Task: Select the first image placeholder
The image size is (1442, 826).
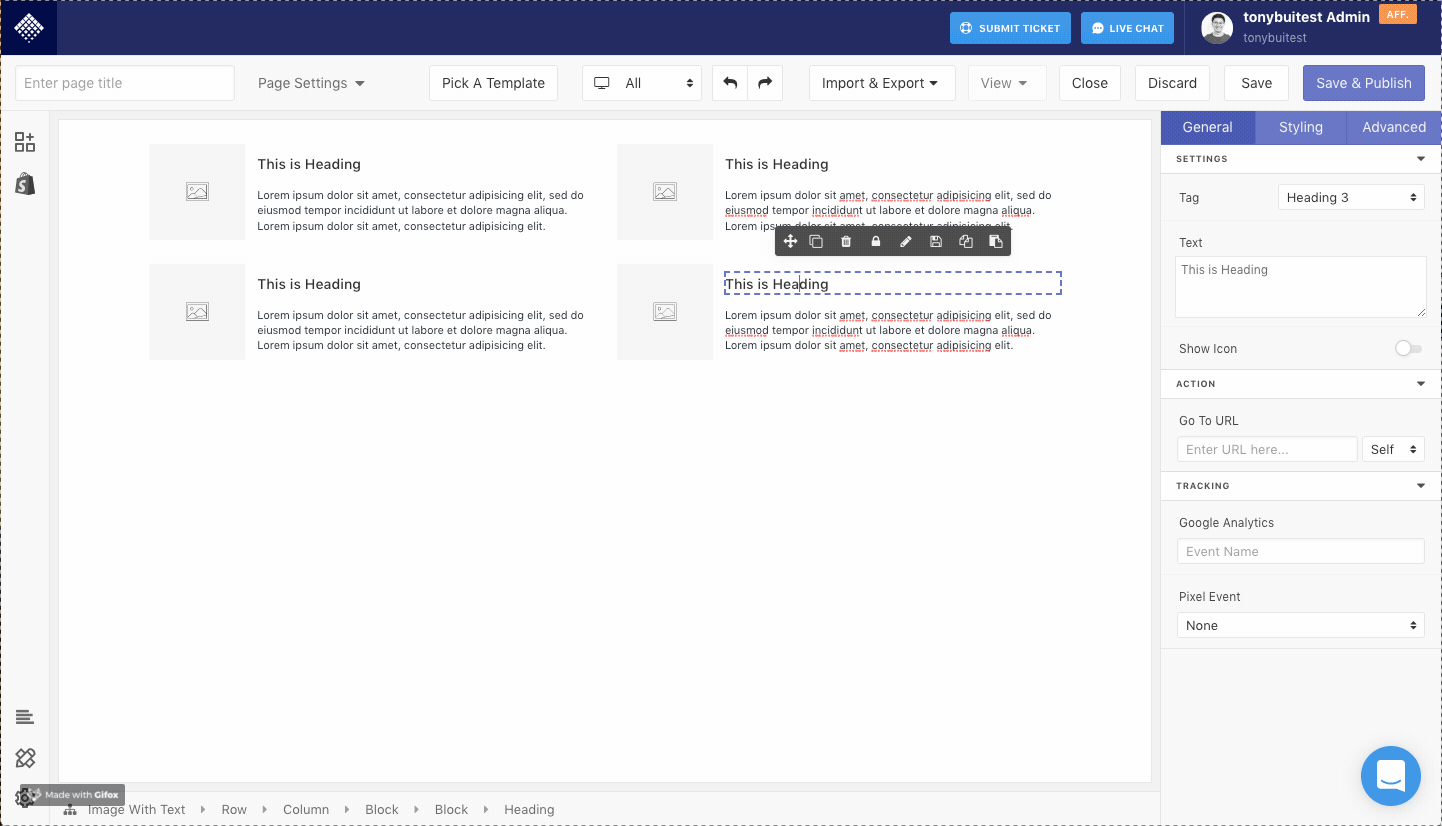Action: 197,192
